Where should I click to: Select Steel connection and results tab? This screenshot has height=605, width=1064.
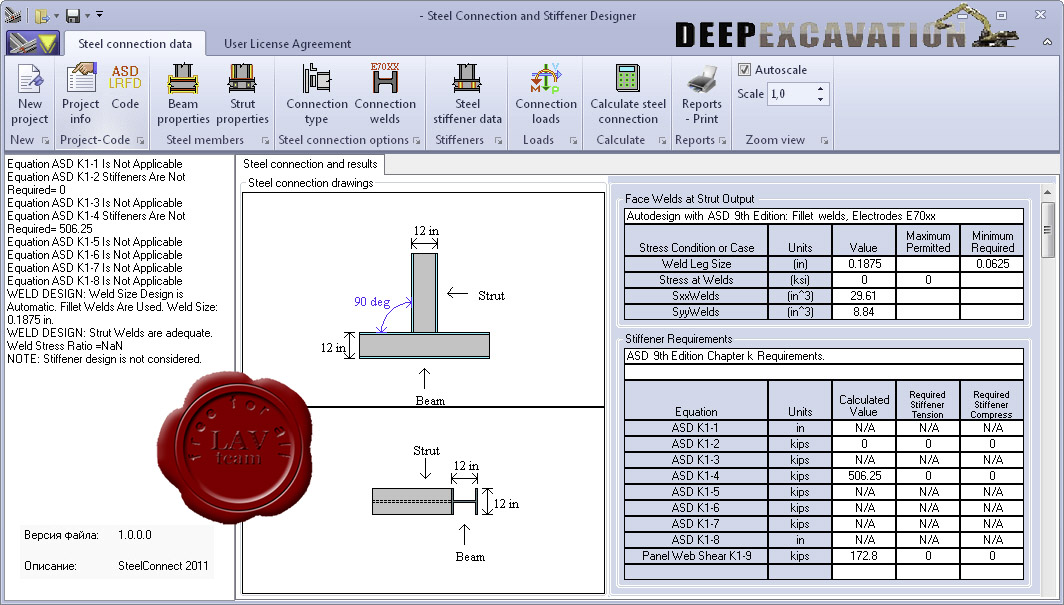310,164
